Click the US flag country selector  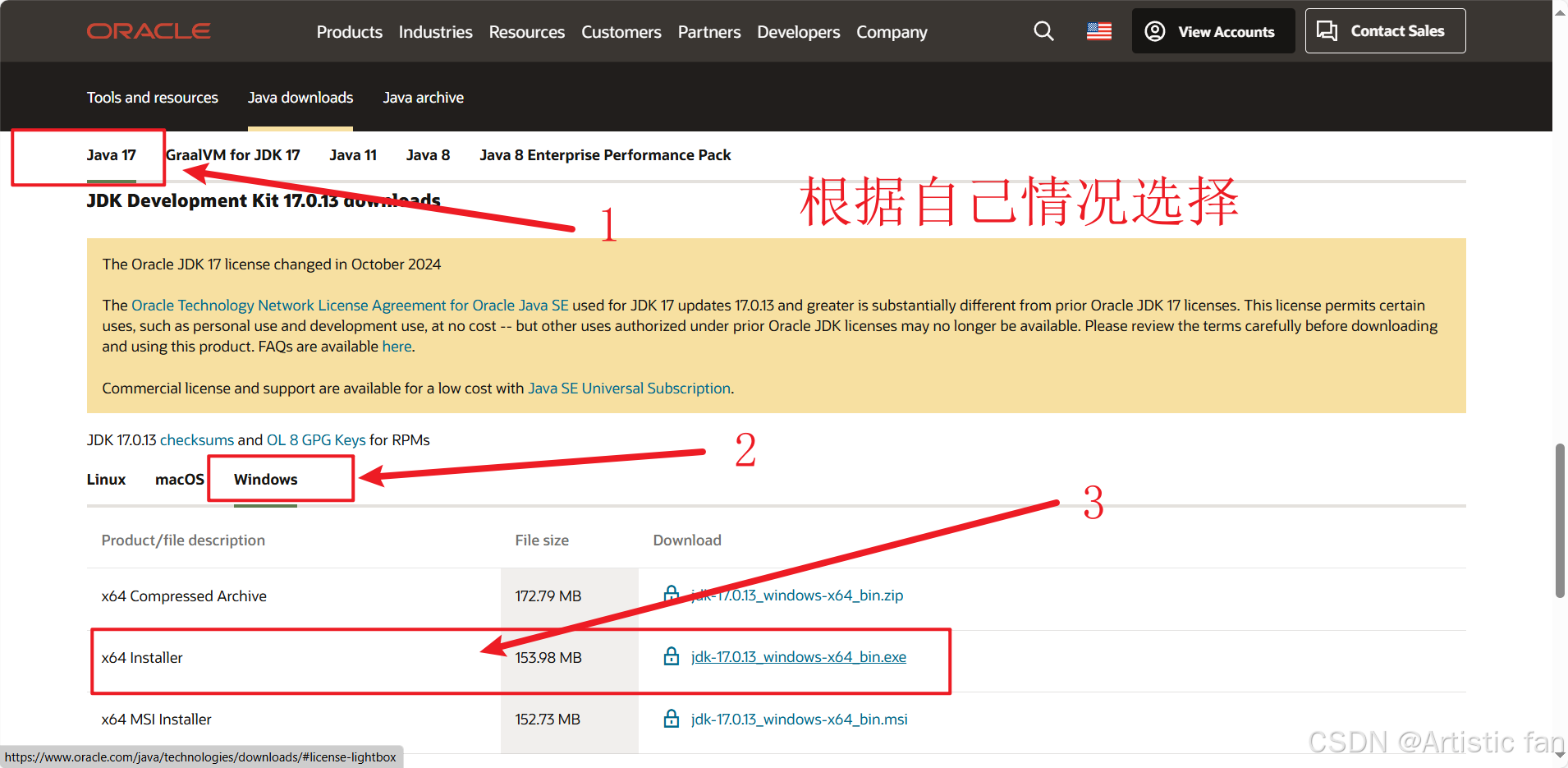coord(1099,31)
